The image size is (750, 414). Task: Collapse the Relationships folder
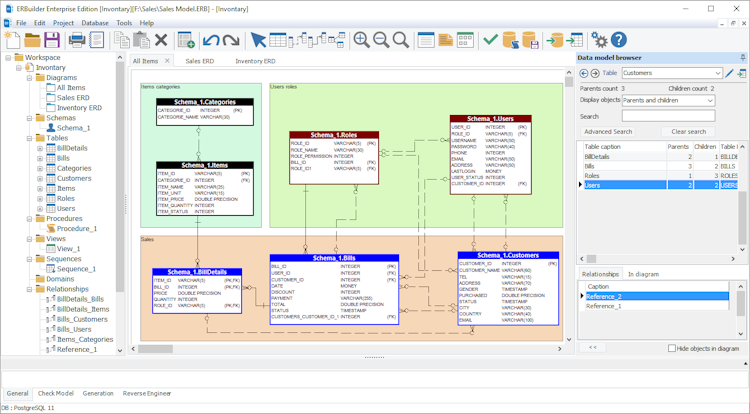(x=30, y=289)
